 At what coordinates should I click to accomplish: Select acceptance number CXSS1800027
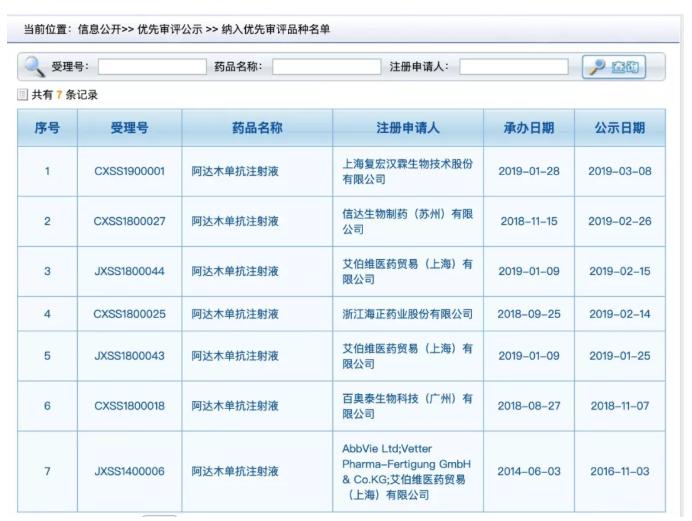pos(129,221)
